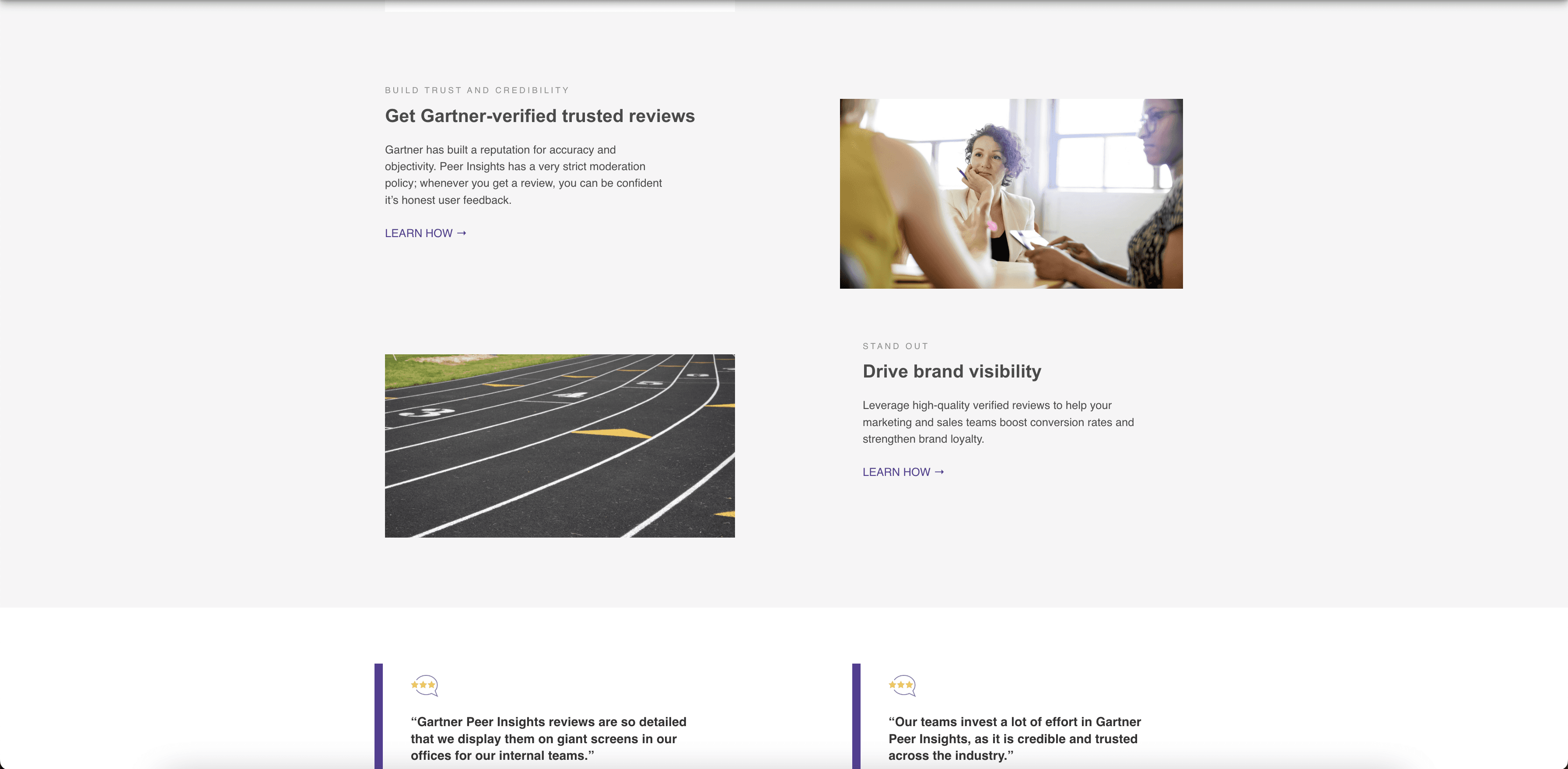Click star-rating chat bubble icon above right testimonial
1568x769 pixels.
click(x=903, y=685)
